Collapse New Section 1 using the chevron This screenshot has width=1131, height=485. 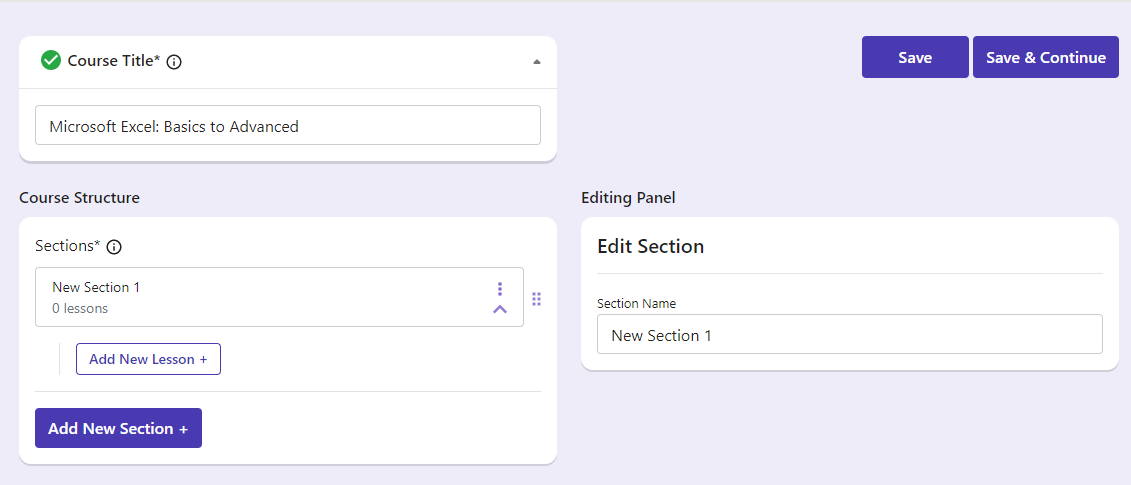click(500, 310)
